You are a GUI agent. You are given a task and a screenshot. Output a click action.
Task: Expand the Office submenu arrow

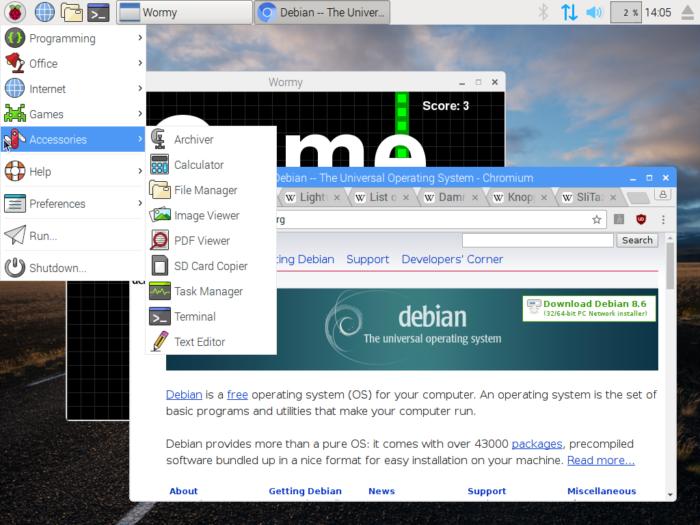tap(140, 63)
